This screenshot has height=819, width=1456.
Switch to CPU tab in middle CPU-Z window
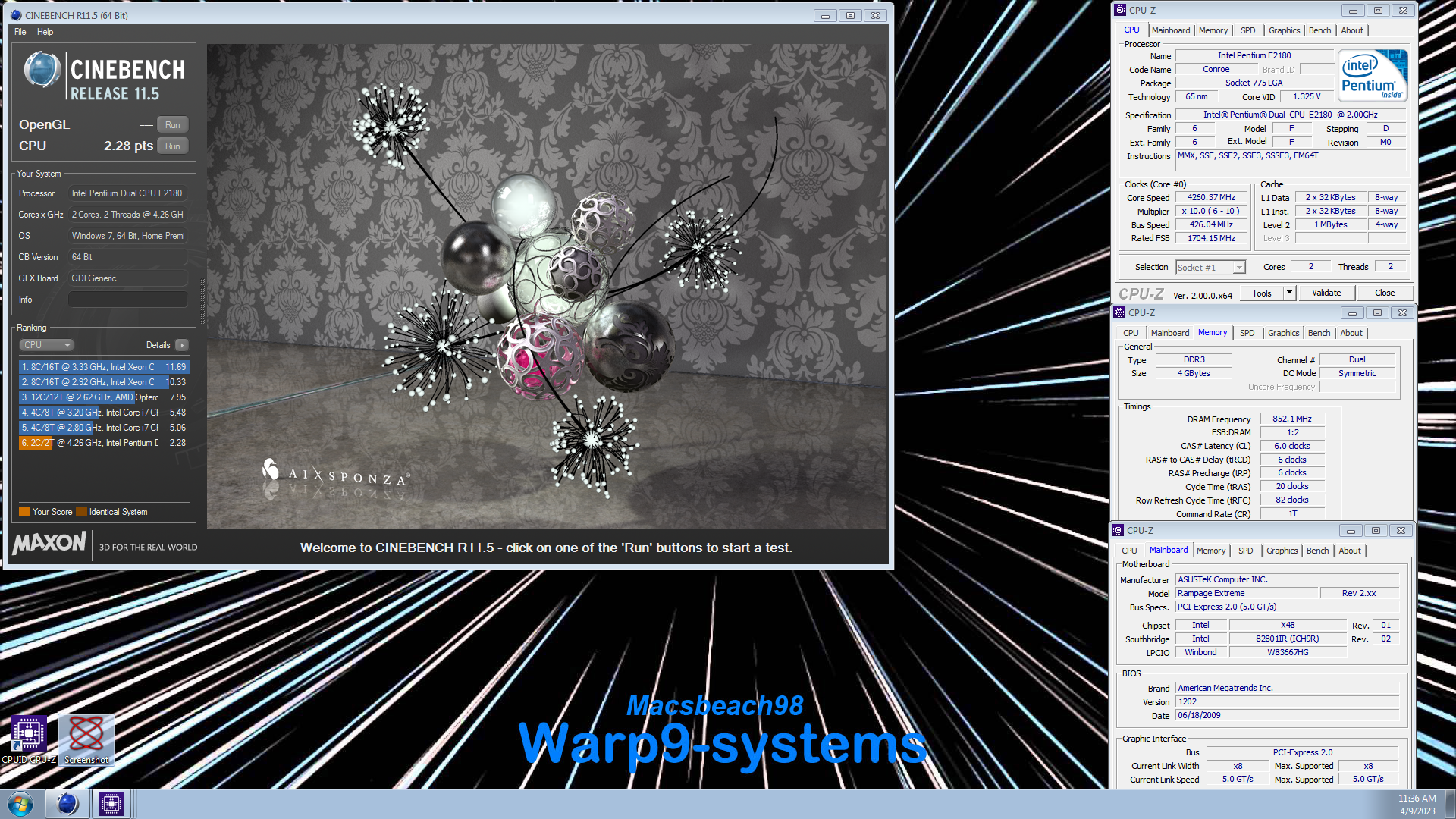[1131, 333]
